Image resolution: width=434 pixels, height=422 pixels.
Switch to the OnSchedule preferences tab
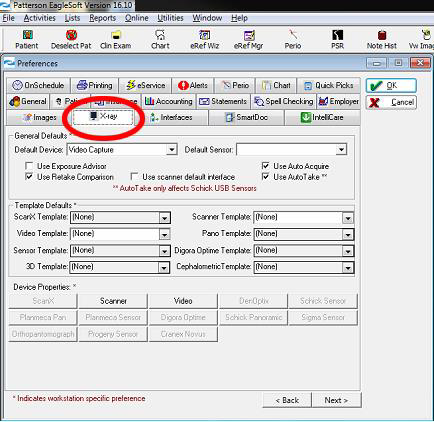click(38, 86)
